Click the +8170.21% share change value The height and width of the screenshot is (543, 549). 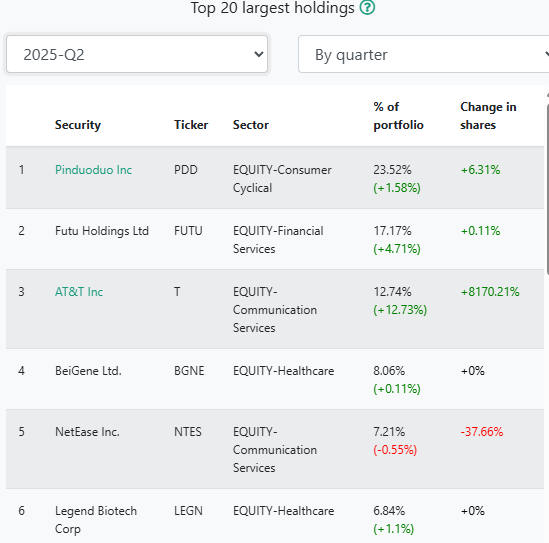490,292
